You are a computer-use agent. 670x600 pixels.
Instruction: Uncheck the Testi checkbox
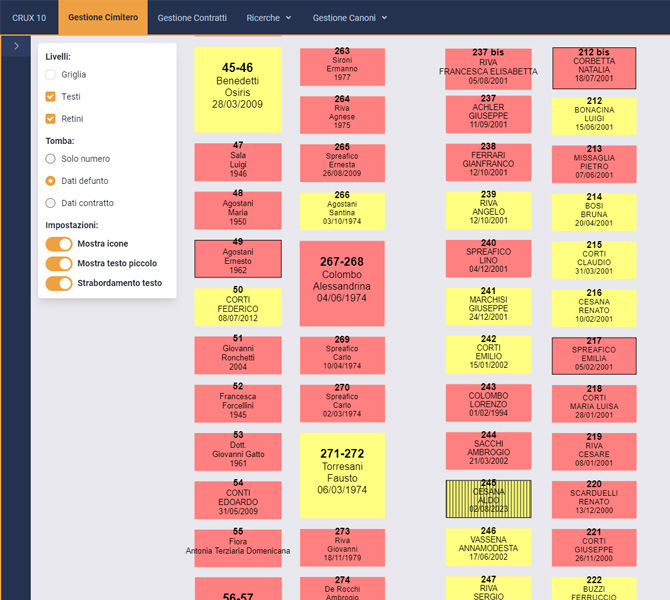[x=50, y=97]
